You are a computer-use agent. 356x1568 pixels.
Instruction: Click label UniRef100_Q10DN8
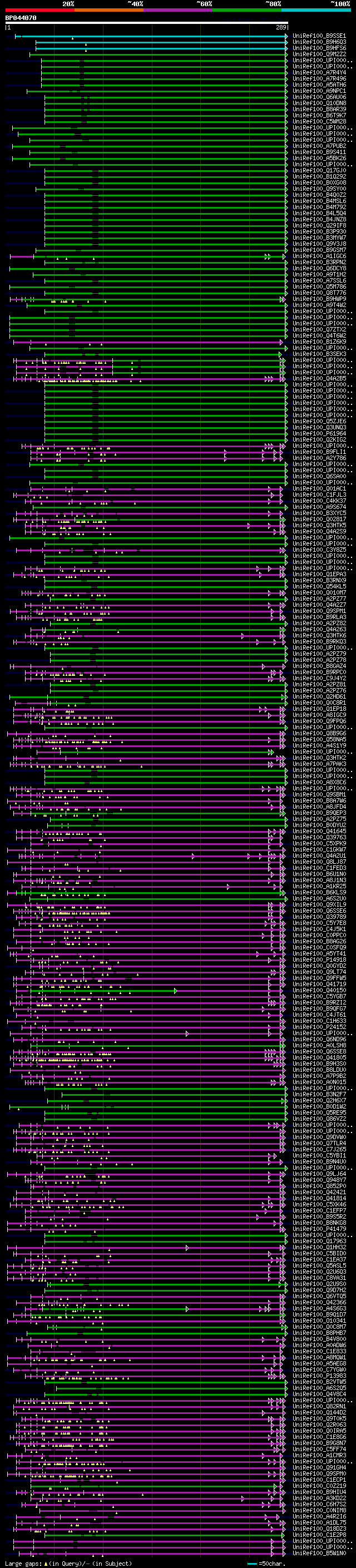(319, 103)
